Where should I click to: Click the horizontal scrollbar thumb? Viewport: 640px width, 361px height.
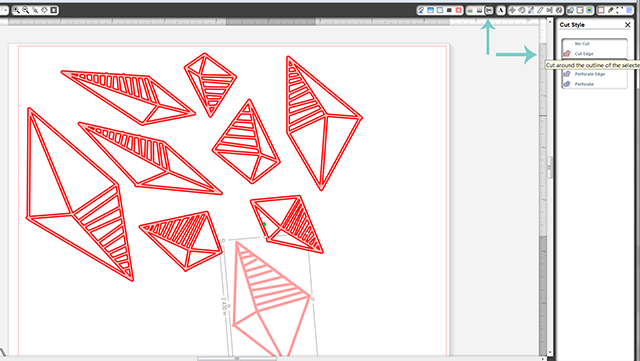coord(237,359)
